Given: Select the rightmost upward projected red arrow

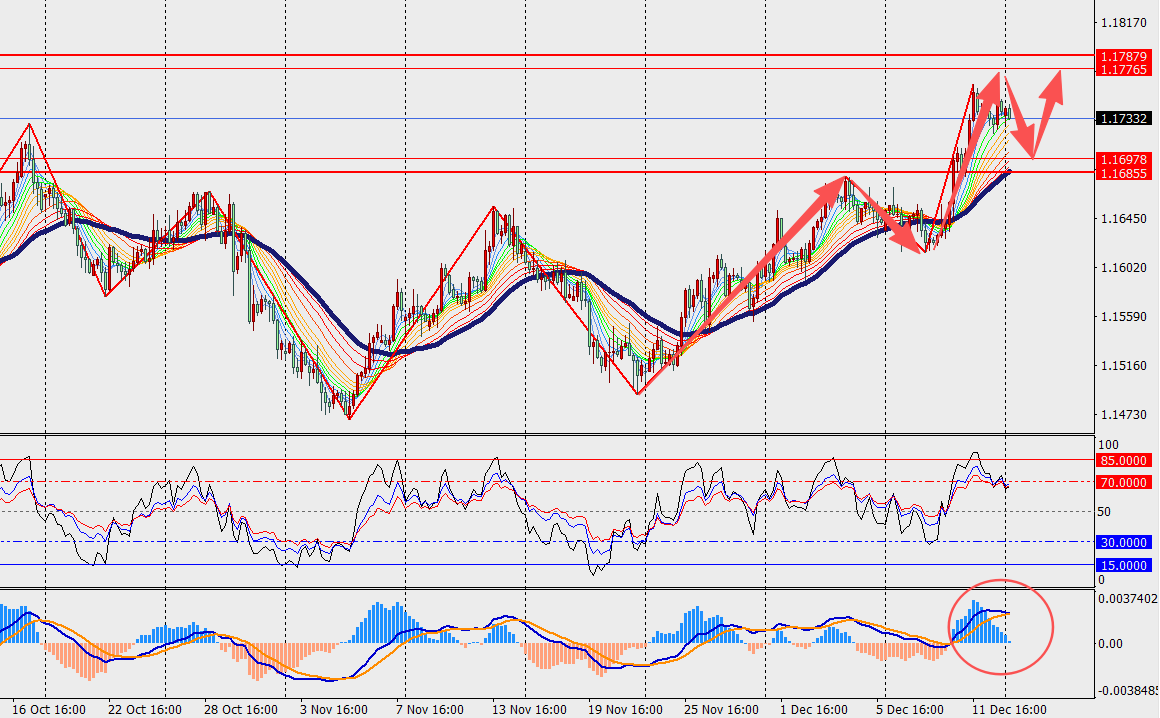Looking at the screenshot, I should coord(1050,98).
